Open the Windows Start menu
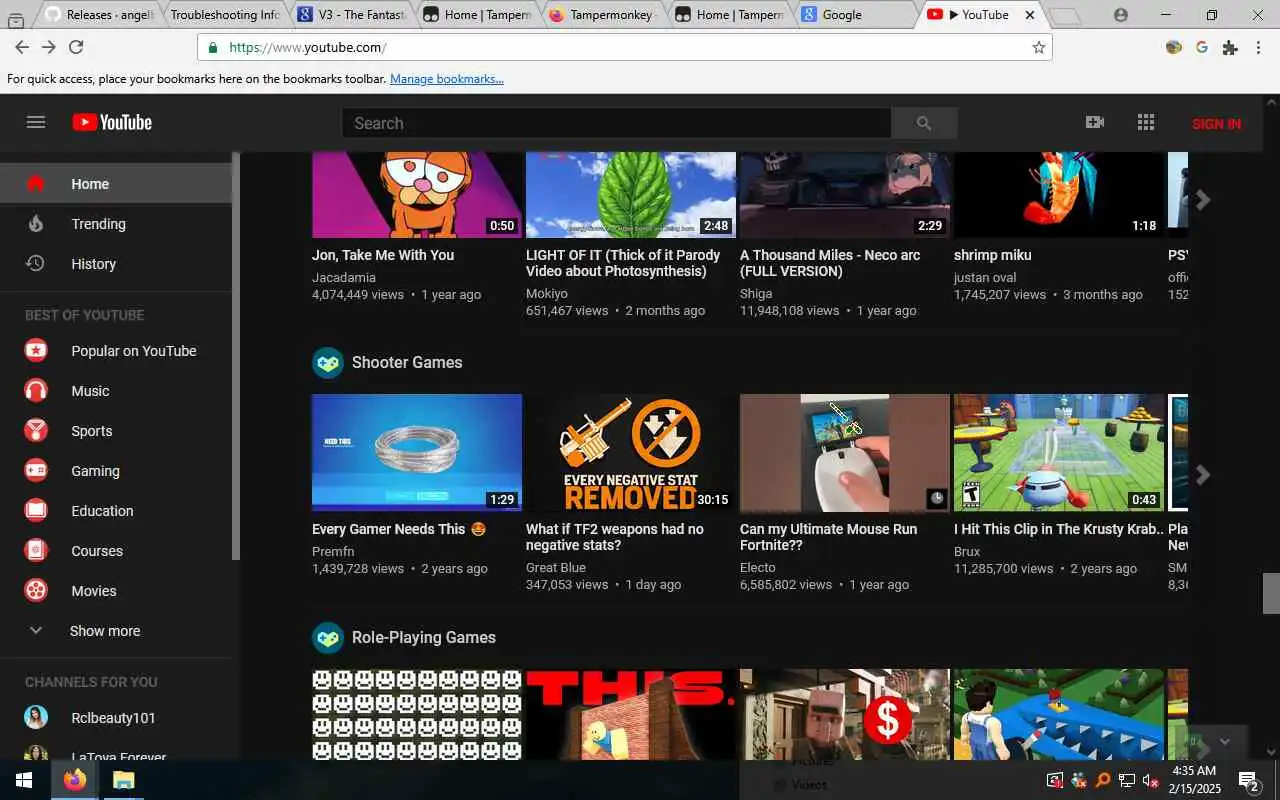The width and height of the screenshot is (1280, 800). (x=23, y=780)
